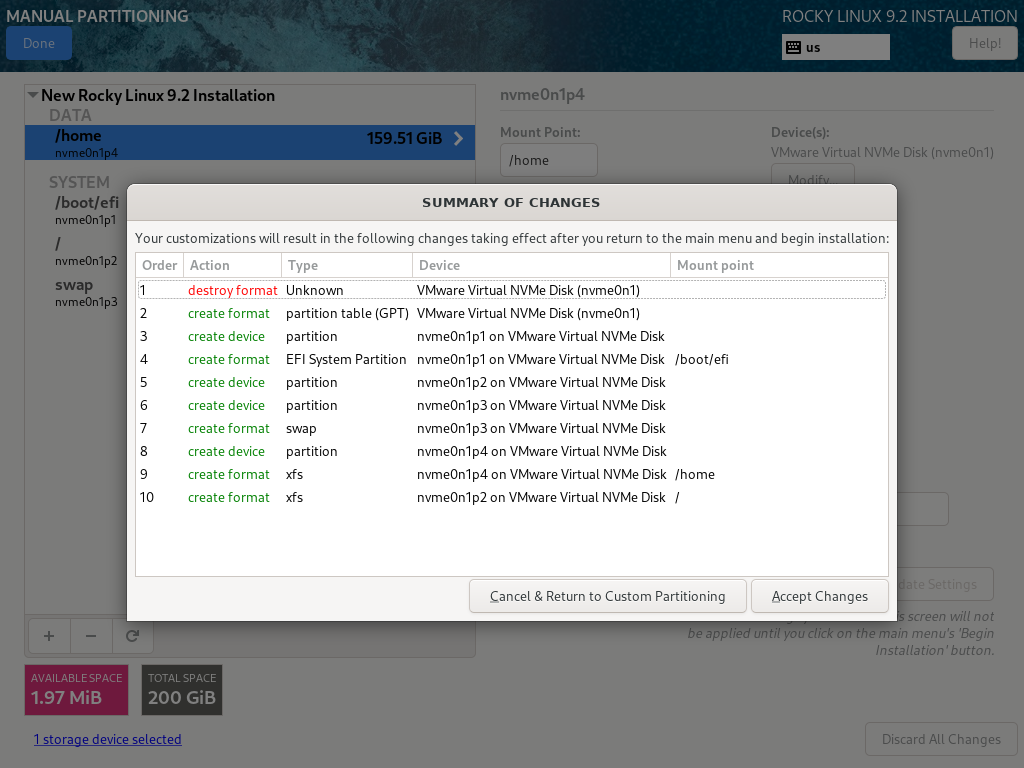
Task: Cancel and return to custom partitioning
Action: (607, 596)
